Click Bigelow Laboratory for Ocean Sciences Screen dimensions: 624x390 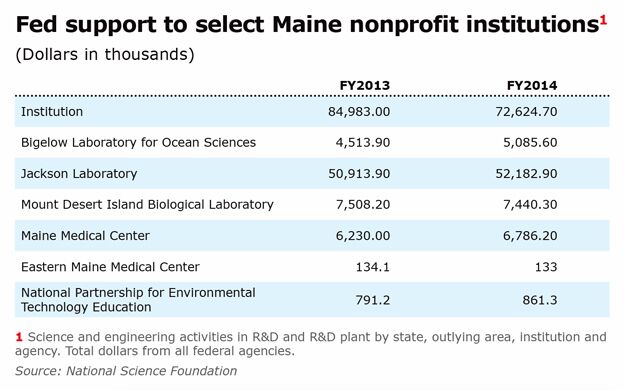tap(138, 142)
